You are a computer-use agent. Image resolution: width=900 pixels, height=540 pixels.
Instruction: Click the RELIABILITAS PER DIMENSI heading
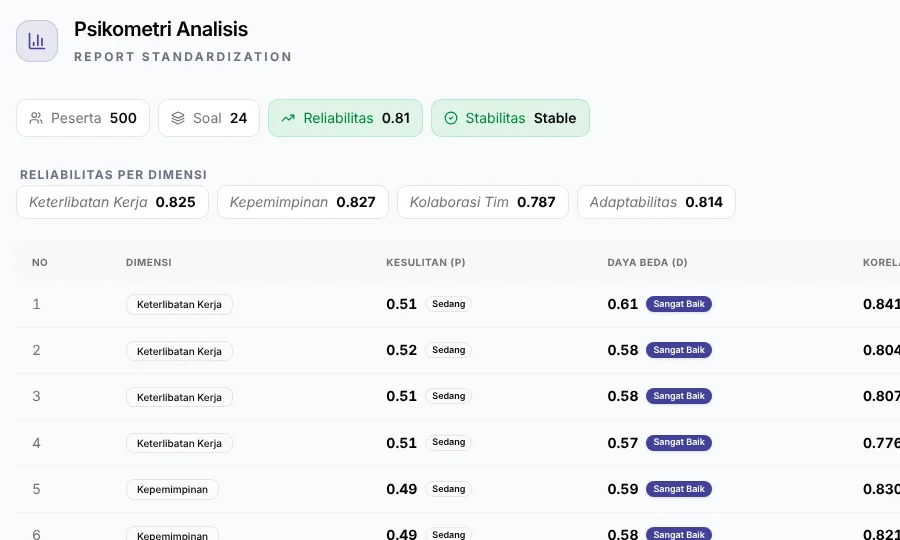click(114, 174)
